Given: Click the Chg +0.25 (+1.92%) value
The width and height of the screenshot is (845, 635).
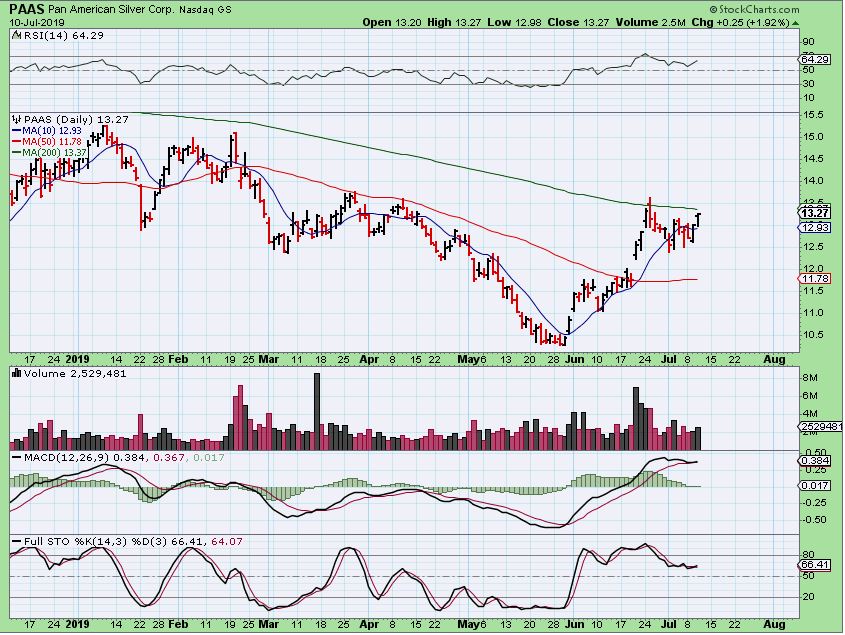Looking at the screenshot, I should pos(740,22).
